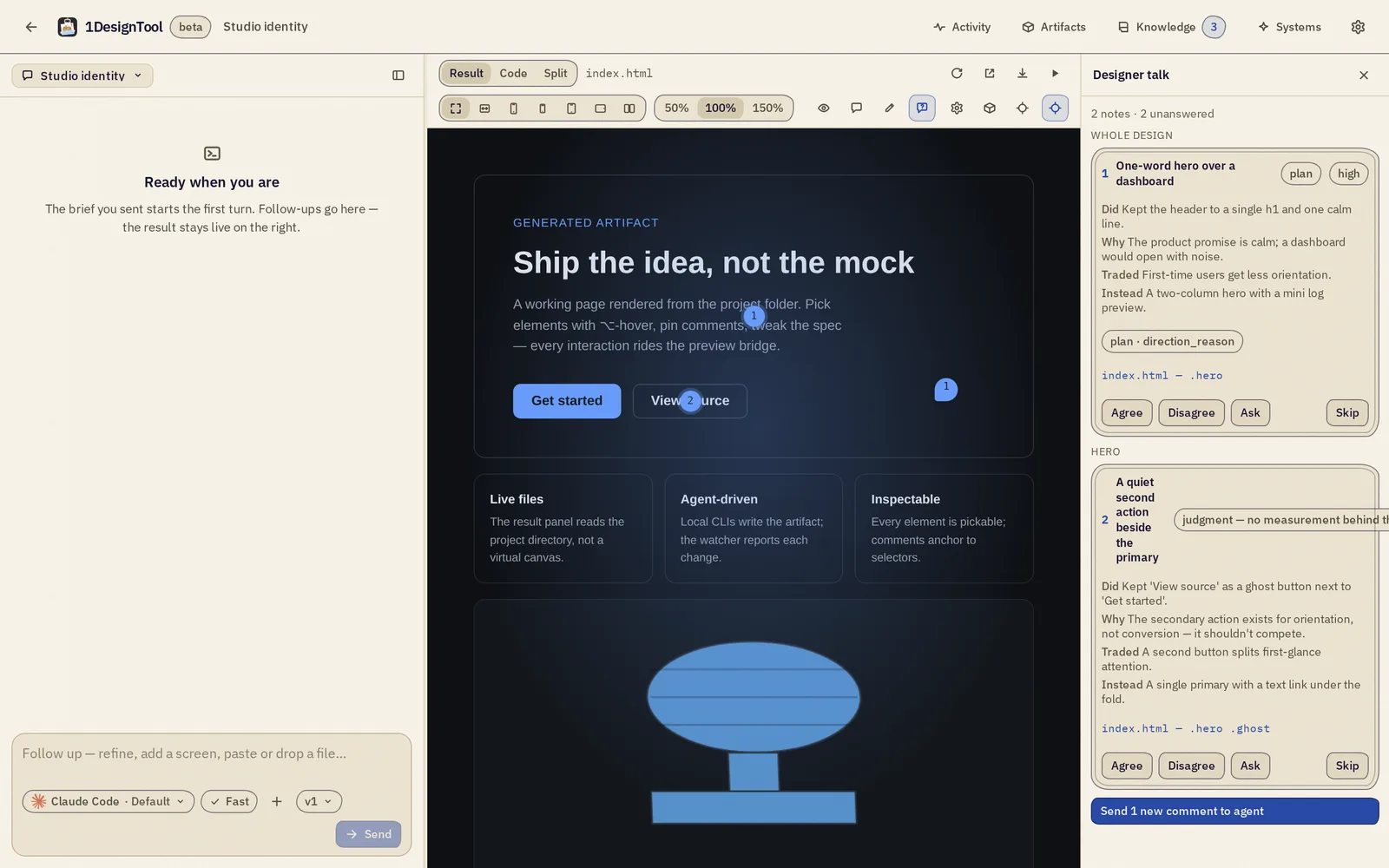Skip the quiet second action note
The width and height of the screenshot is (1389, 868).
(x=1347, y=766)
